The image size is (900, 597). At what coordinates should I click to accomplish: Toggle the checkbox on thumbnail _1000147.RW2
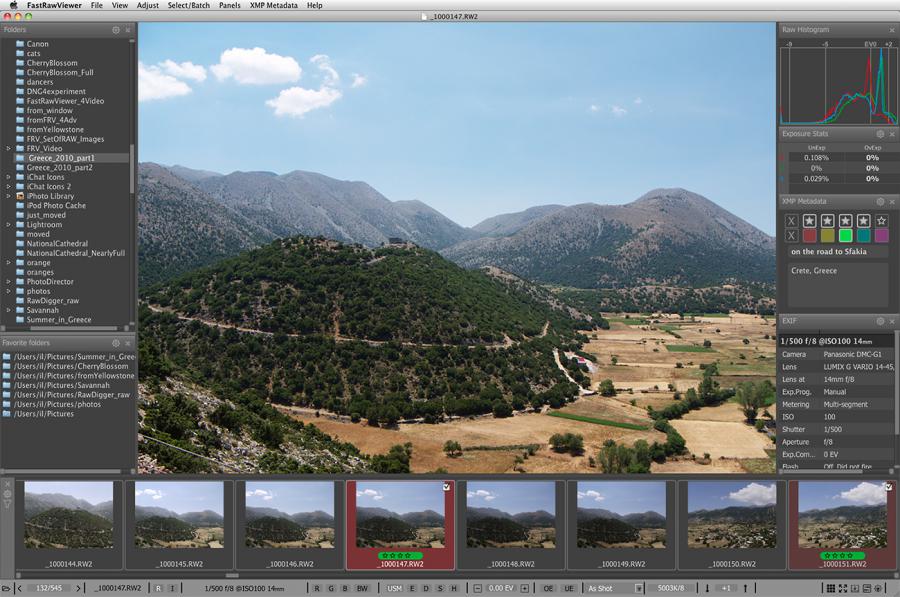point(446,487)
